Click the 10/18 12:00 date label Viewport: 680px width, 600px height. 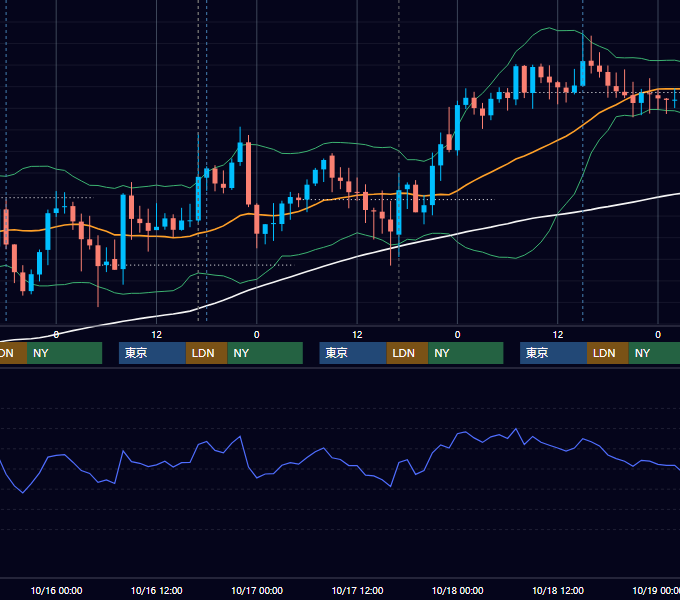tap(558, 590)
